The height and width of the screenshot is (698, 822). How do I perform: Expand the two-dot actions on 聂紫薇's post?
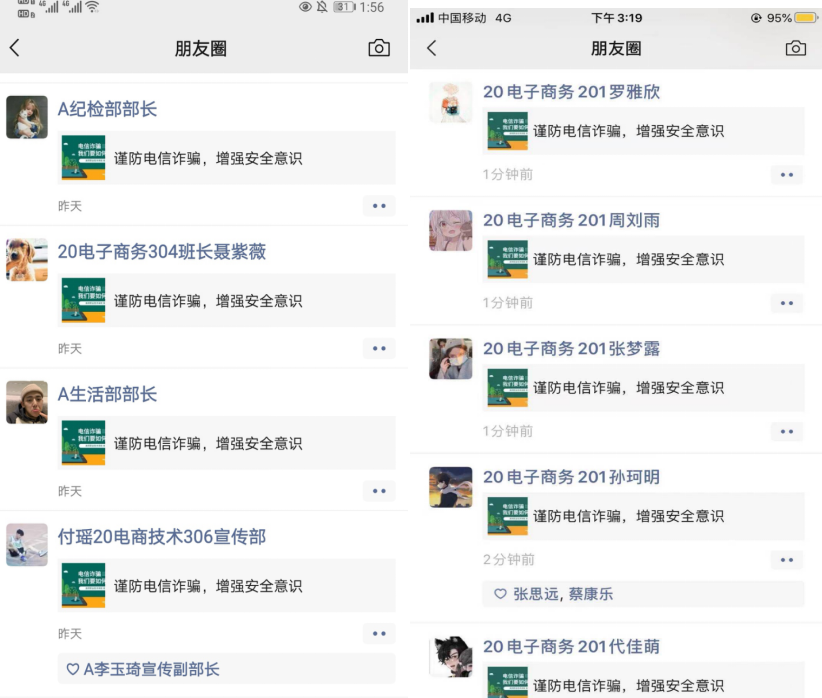(x=379, y=349)
